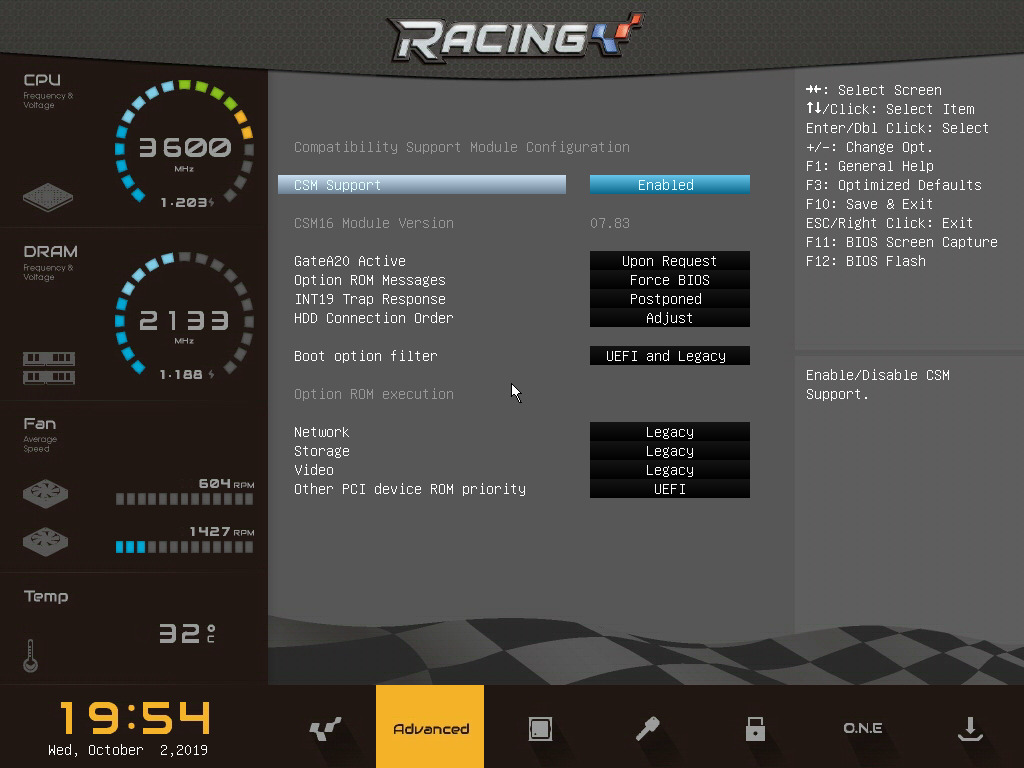Screen dimensions: 1024x768
Task: Click the F11: BIOS Screen Capture help line
Action: tap(902, 242)
